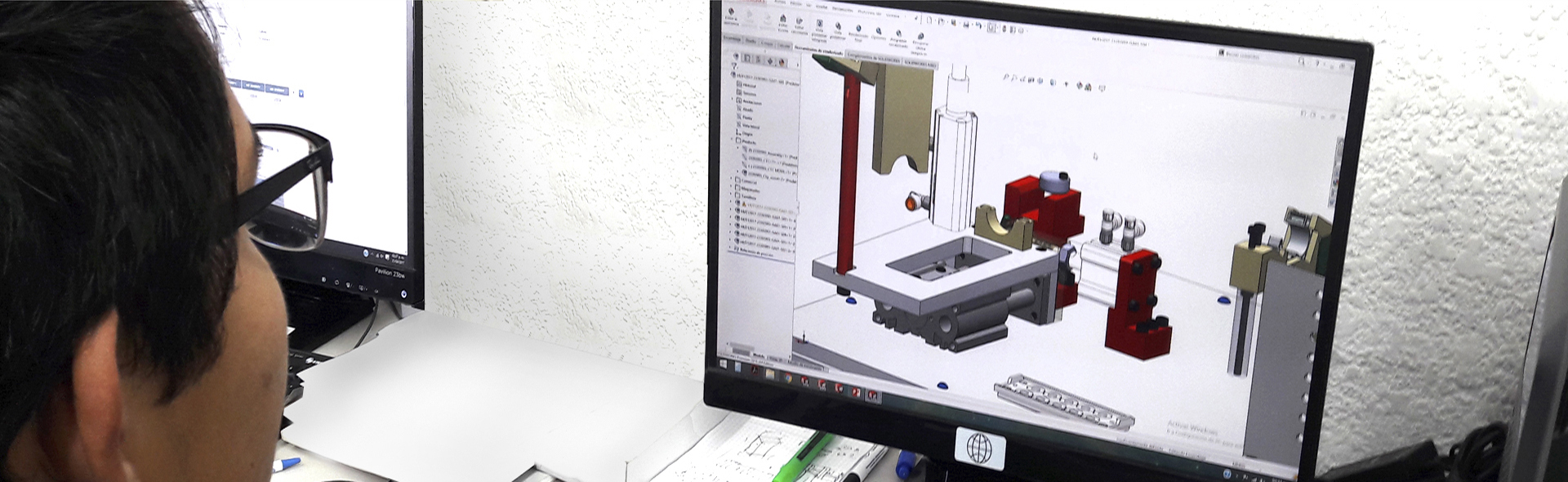
Task: Open the File Explorer folder on the taskbar
Action: (x=770, y=373)
